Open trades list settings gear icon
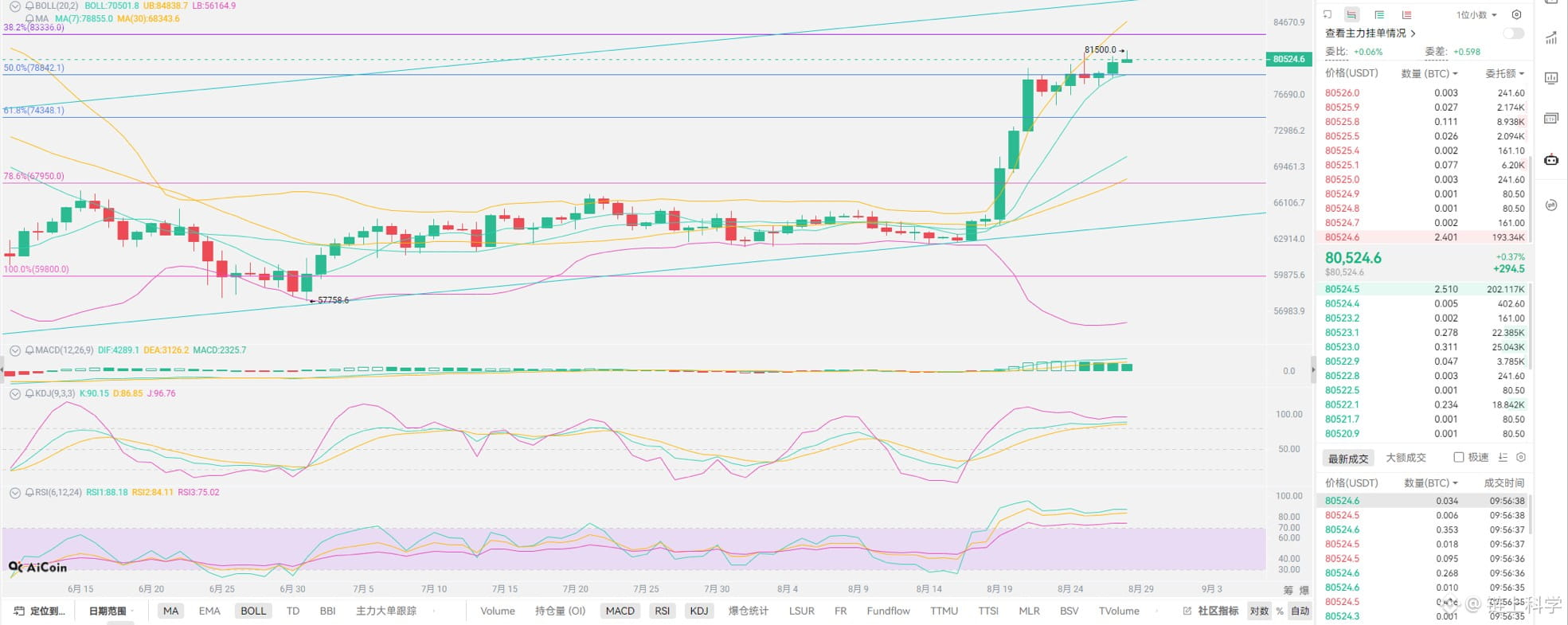 [1521, 457]
